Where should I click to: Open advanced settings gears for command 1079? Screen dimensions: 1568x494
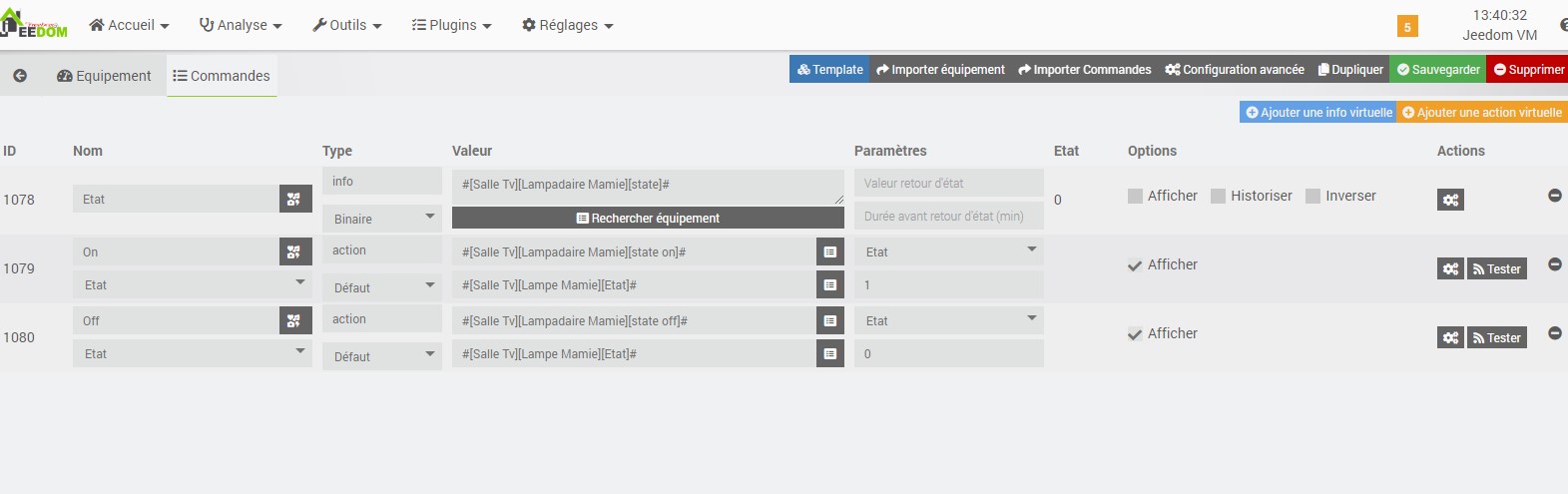point(1450,268)
